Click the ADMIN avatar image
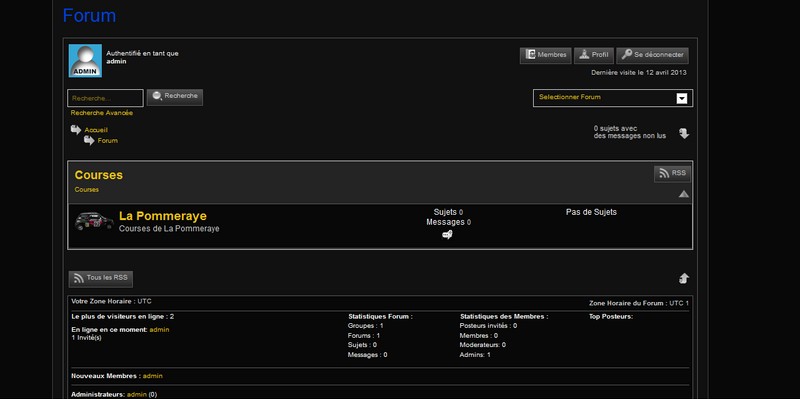Viewport: 800px width, 399px height. point(85,61)
